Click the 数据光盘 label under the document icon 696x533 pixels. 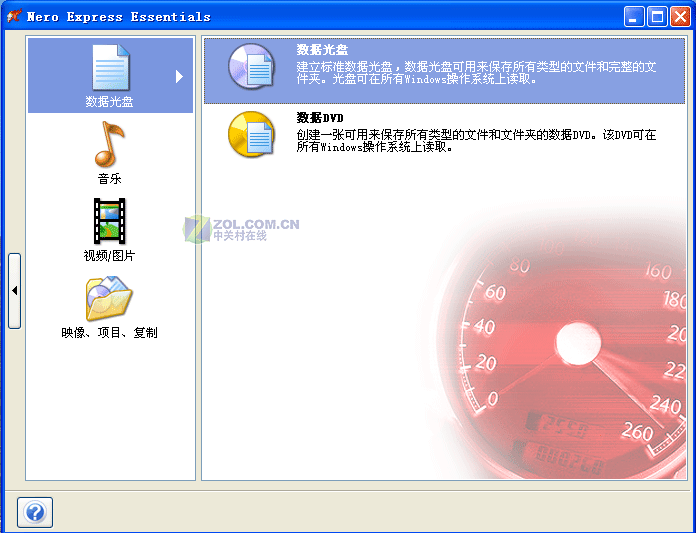pos(109,102)
